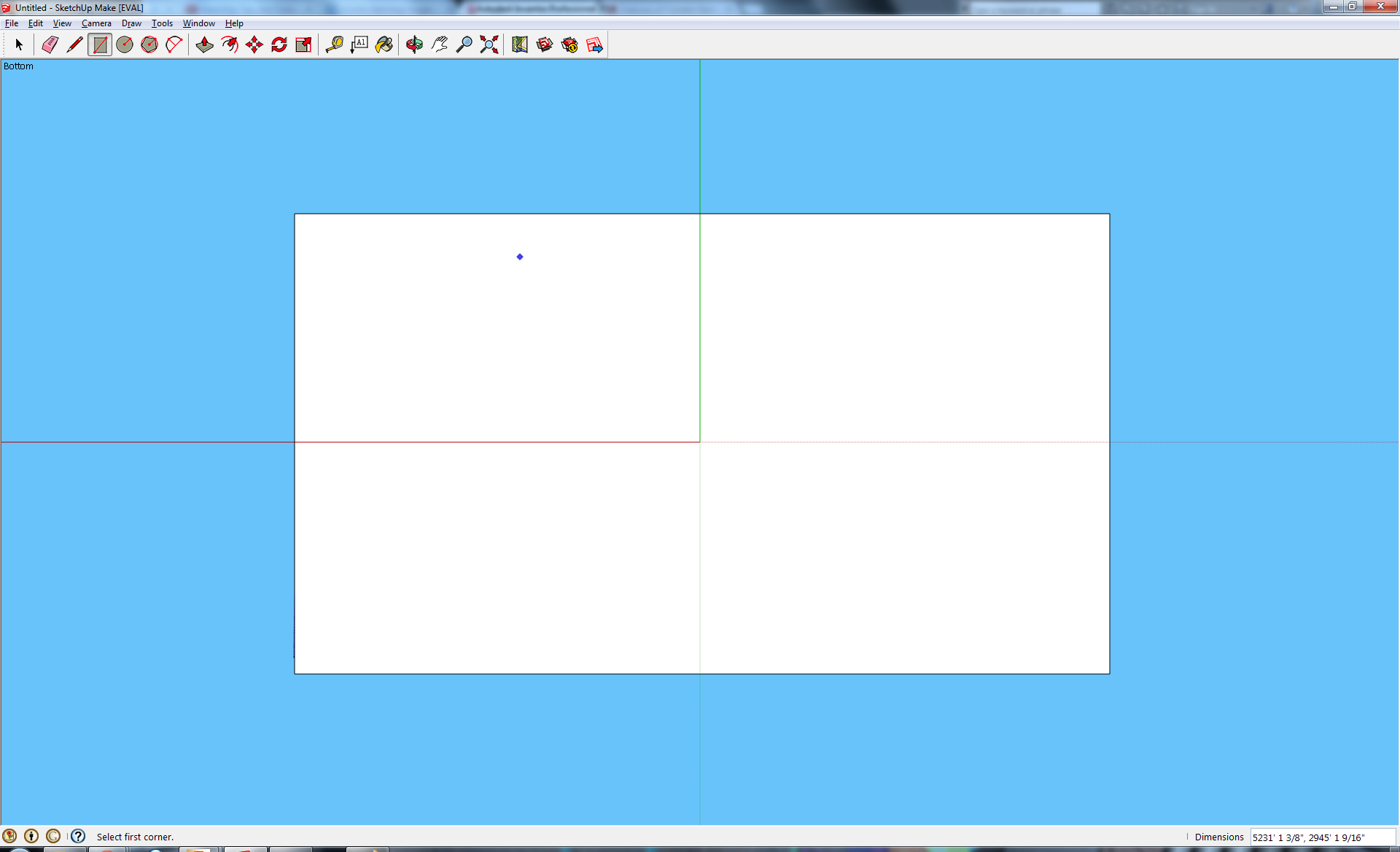Screen dimensions: 1400x852
Task: Click the geo-location status bar icon
Action: click(x=9, y=836)
